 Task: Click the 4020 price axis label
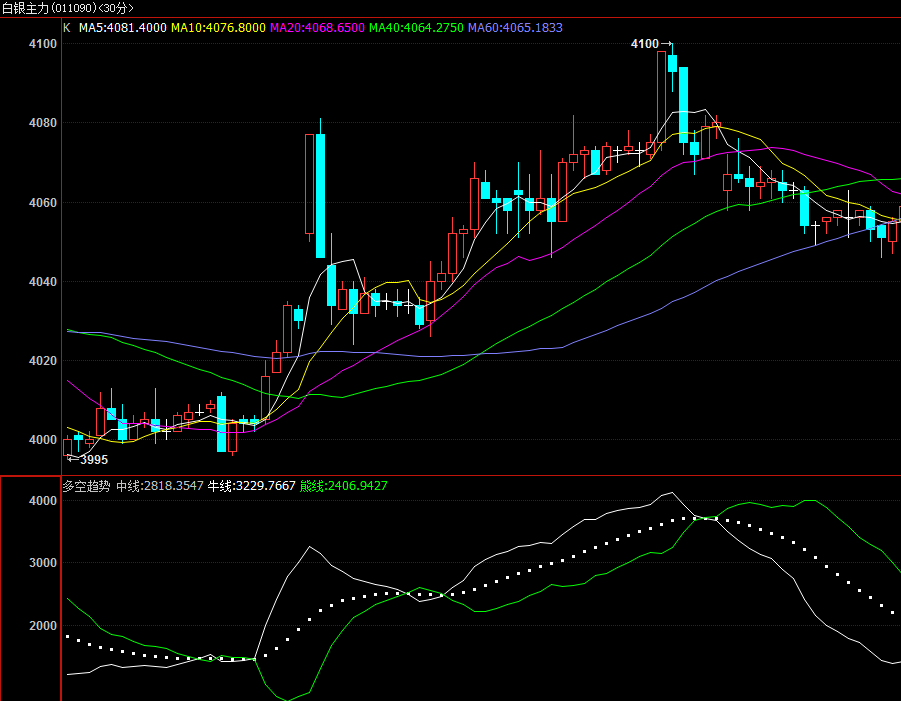[x=43, y=361]
